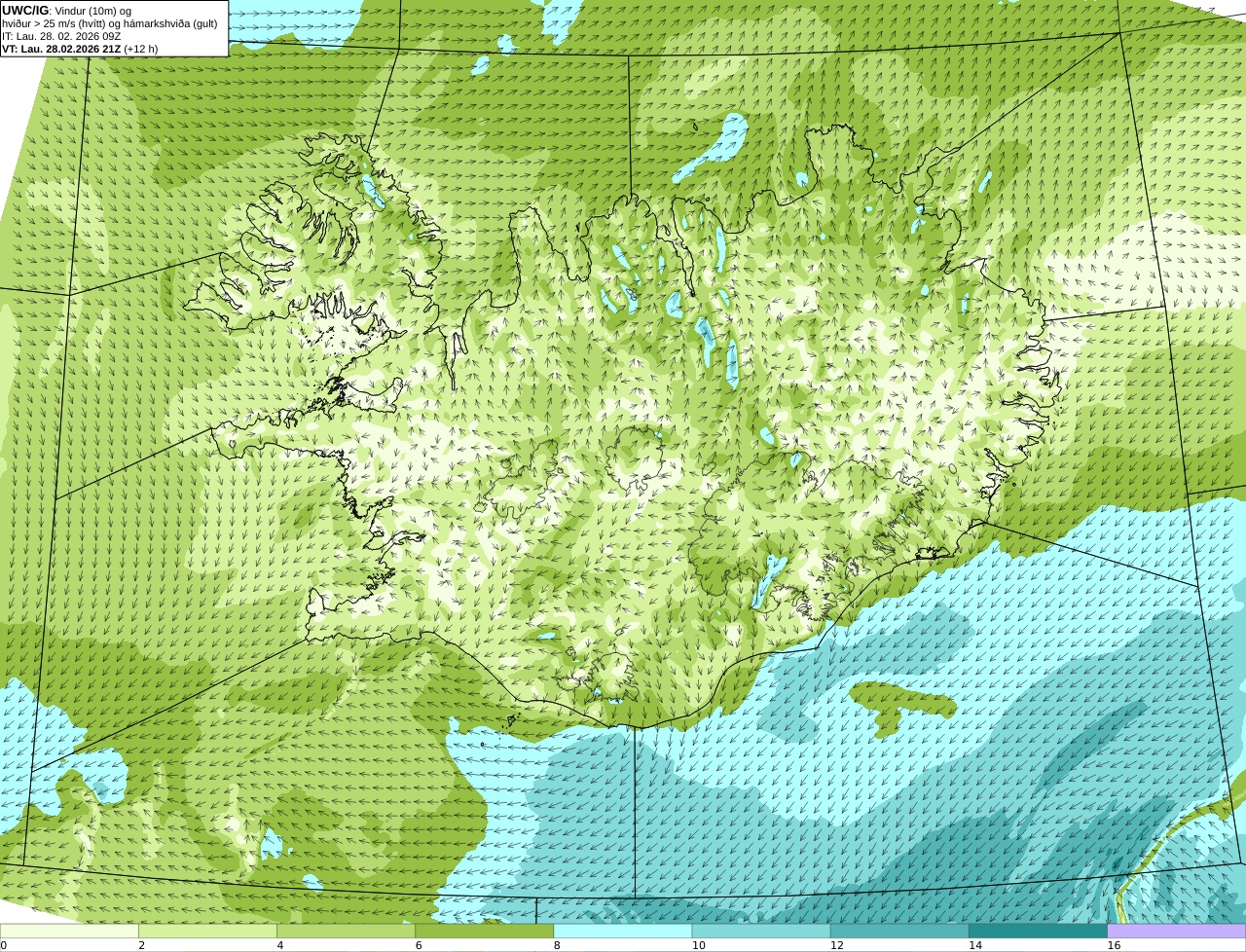Click the light yellow-green 2–4 m/s legend swatch
1246x952 pixels.
207,931
